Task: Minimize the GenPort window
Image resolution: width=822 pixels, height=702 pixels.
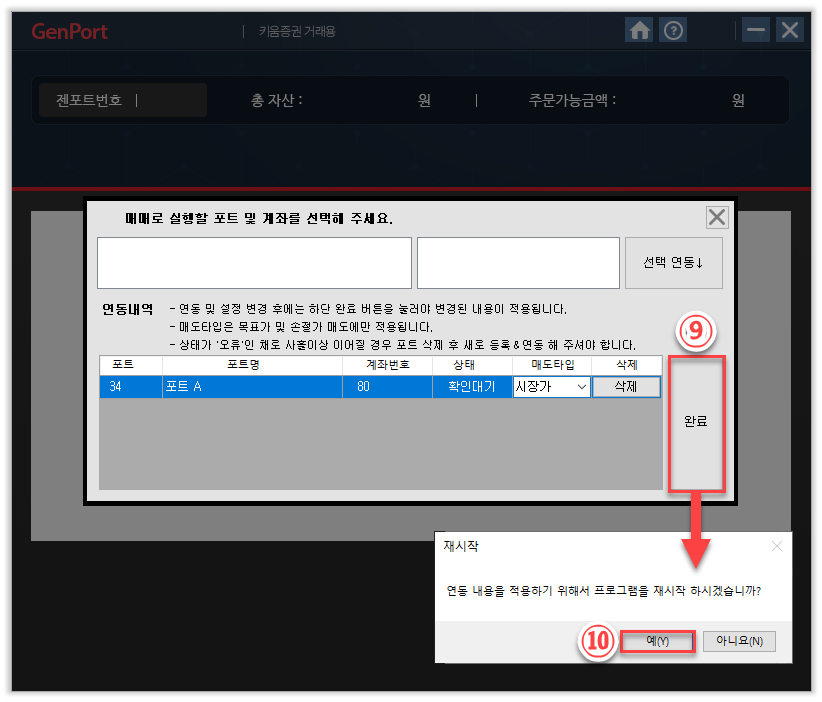Action: click(756, 30)
